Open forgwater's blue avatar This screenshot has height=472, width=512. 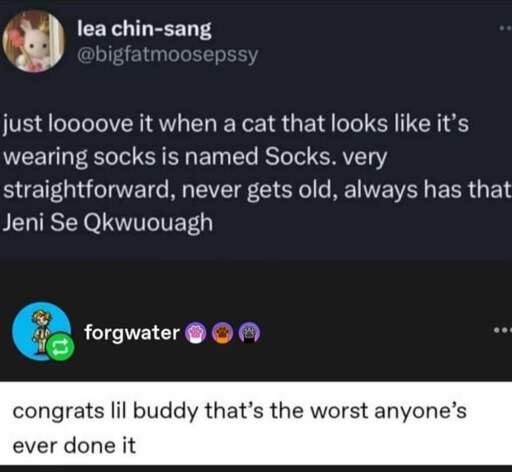41,332
